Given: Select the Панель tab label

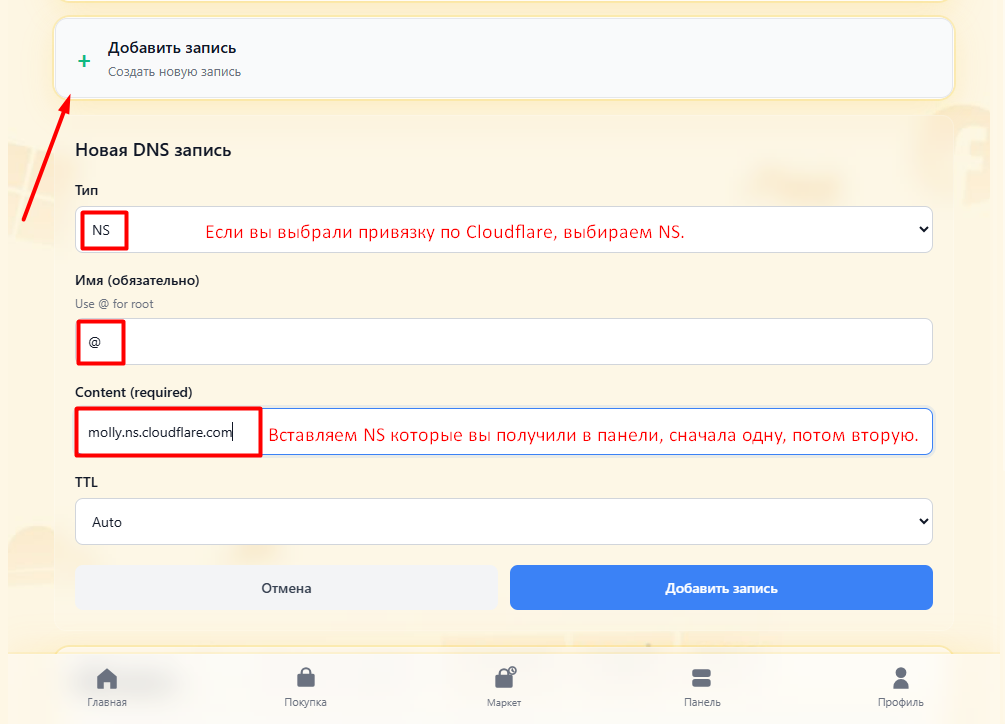Looking at the screenshot, I should tap(702, 702).
